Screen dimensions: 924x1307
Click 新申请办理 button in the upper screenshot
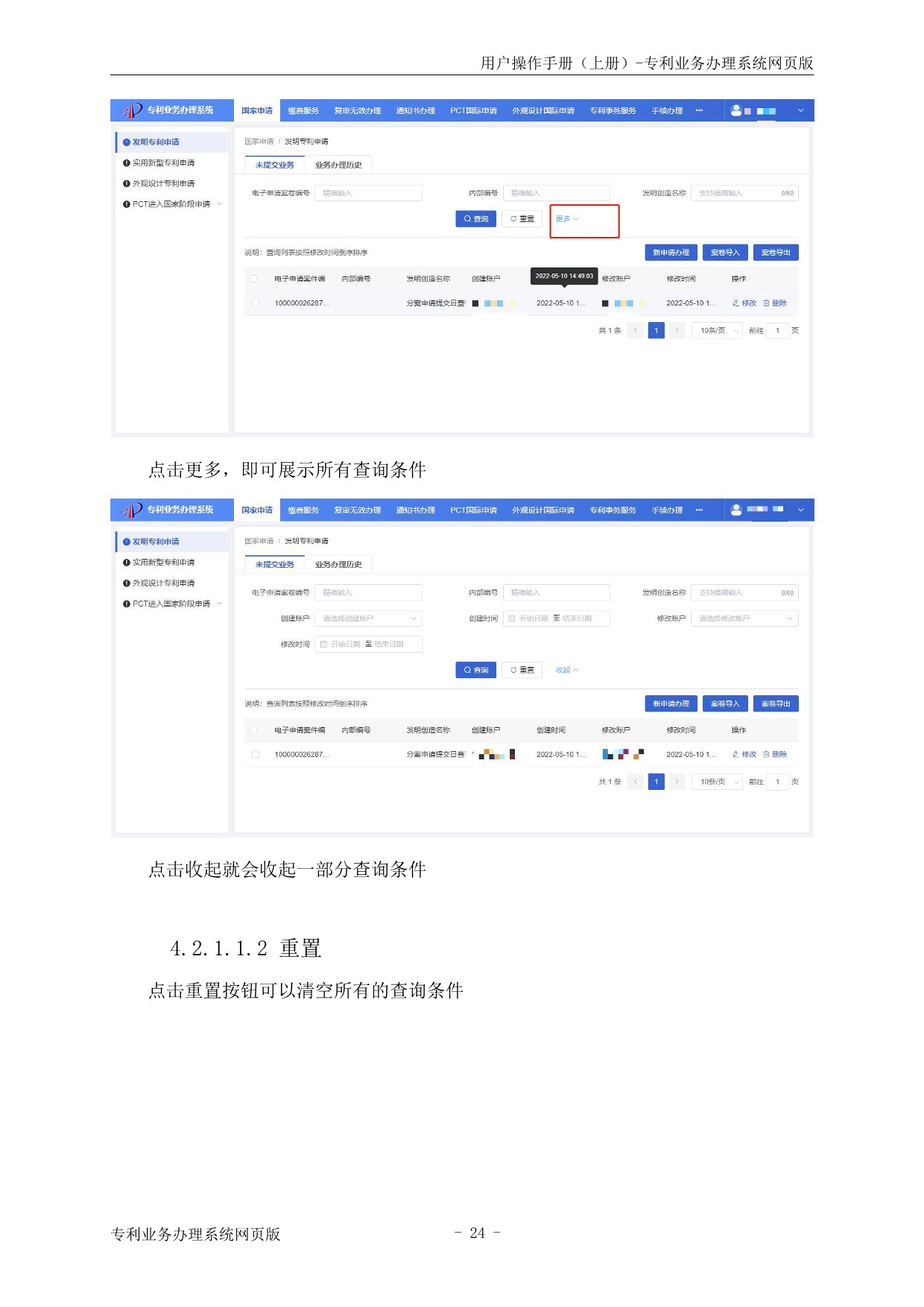coord(671,253)
